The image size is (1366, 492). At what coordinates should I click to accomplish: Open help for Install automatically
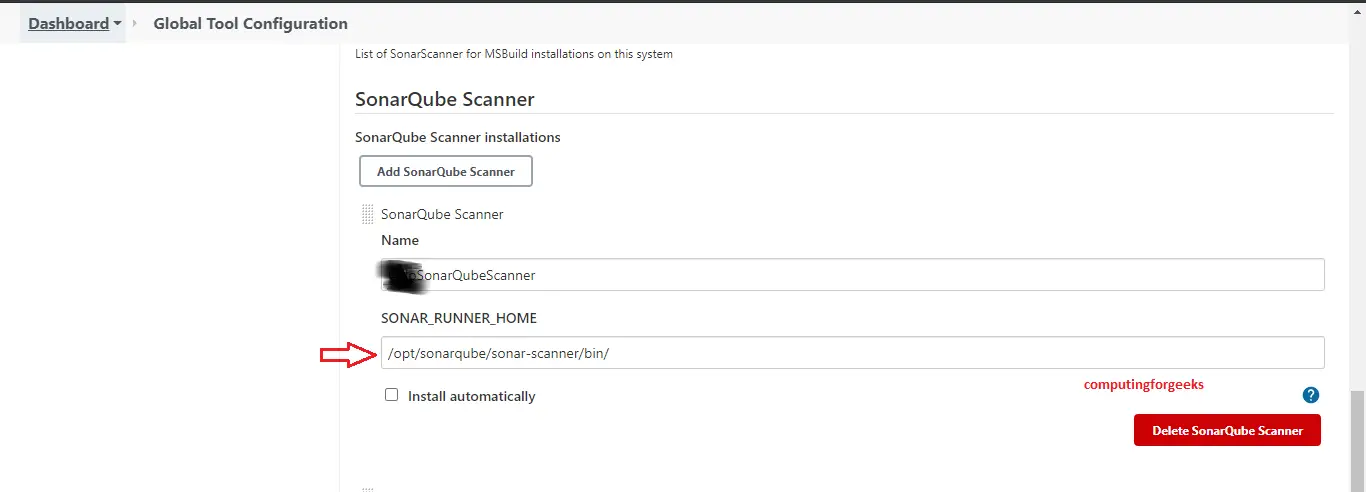[x=1311, y=395]
